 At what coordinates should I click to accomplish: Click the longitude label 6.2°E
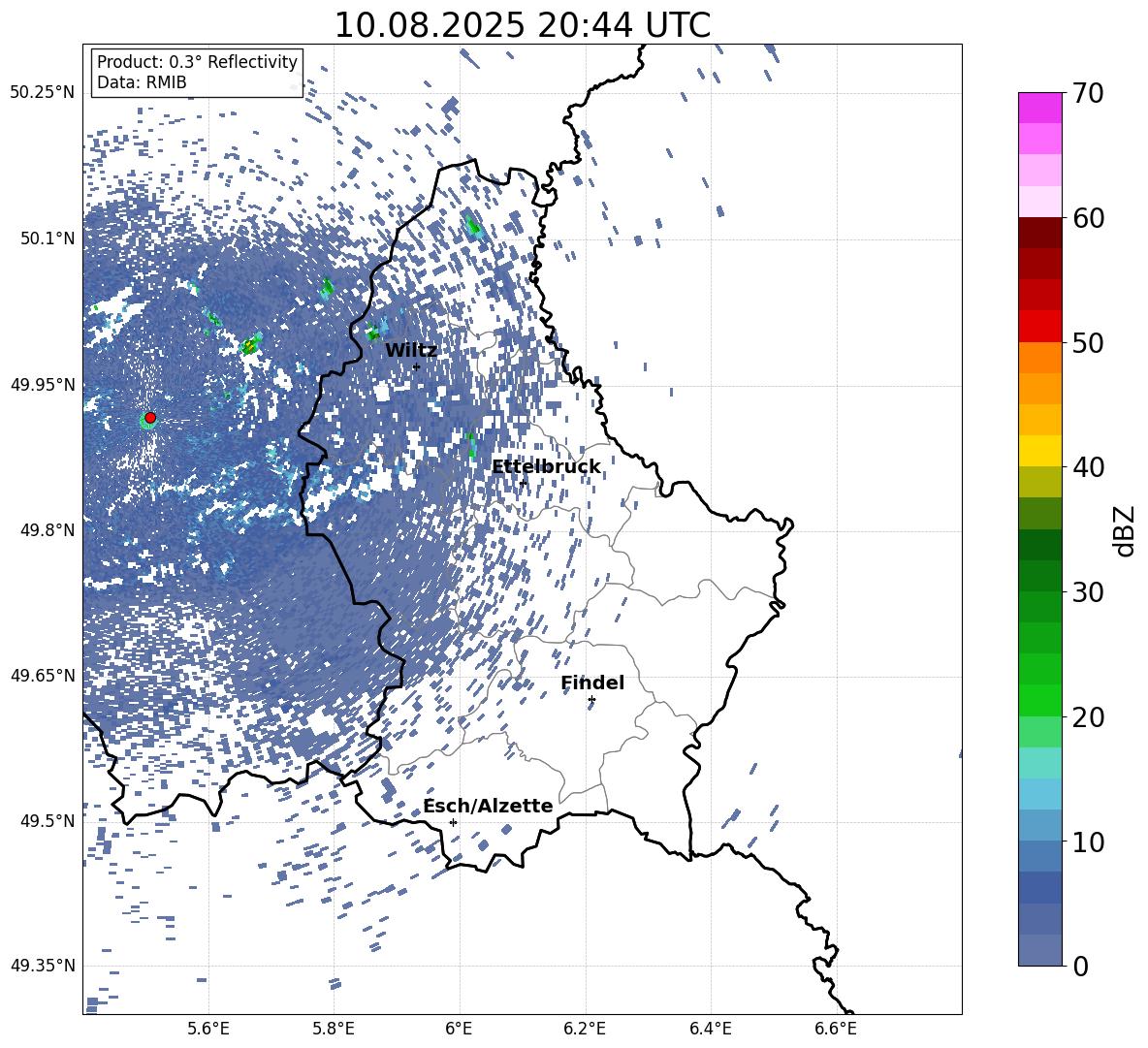(x=585, y=1029)
